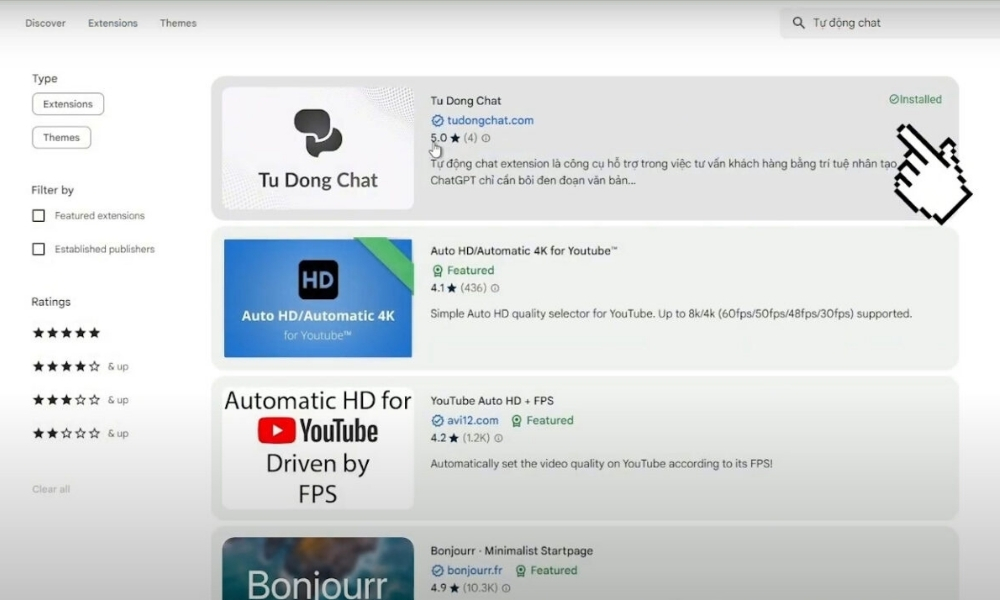Open the Bonjourr thumbnail
Screen dimensions: 1000x600
[318, 569]
